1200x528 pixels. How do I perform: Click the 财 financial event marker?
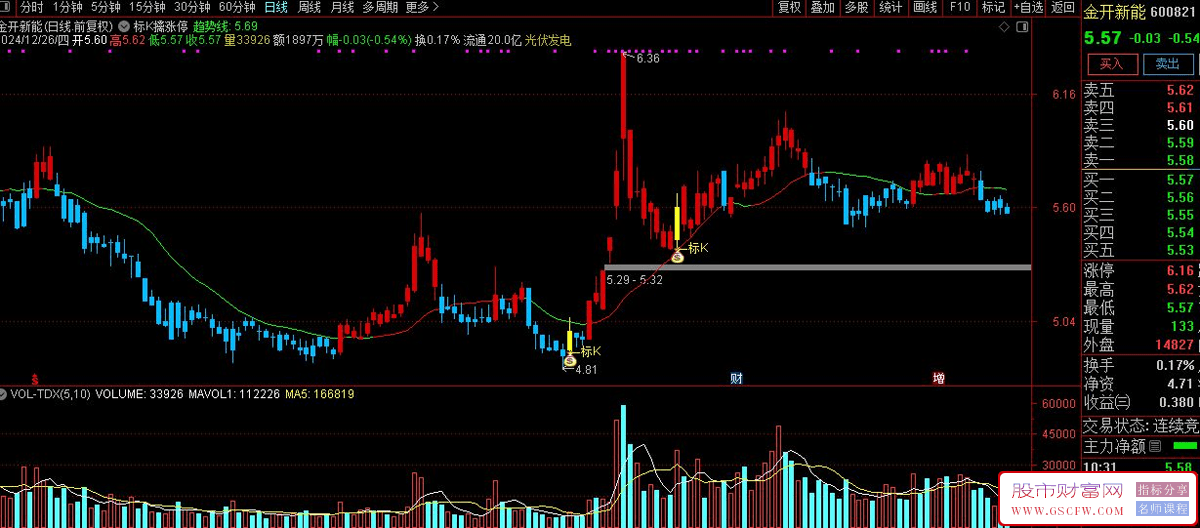click(x=737, y=378)
